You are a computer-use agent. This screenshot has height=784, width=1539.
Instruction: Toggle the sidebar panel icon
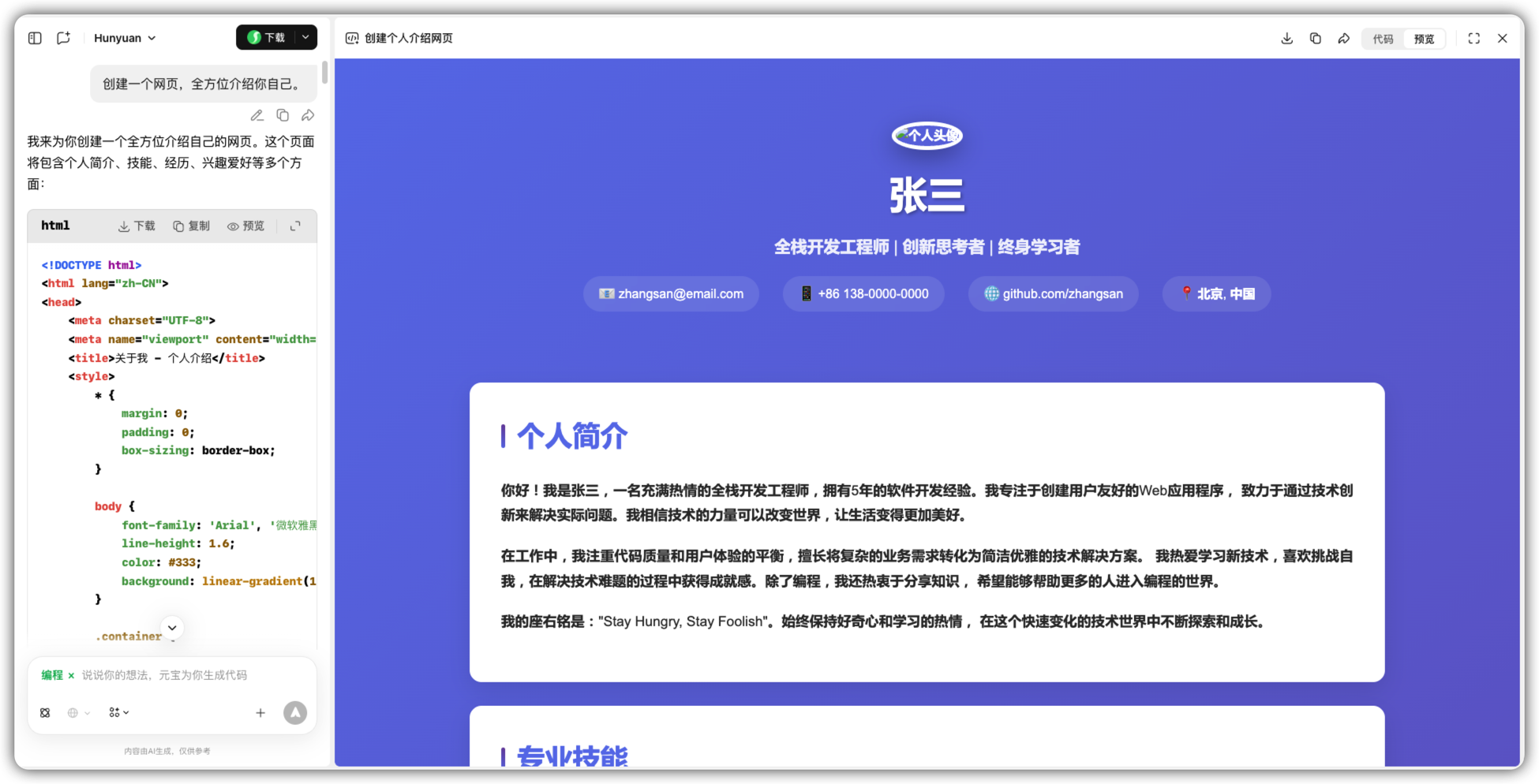pos(35,38)
